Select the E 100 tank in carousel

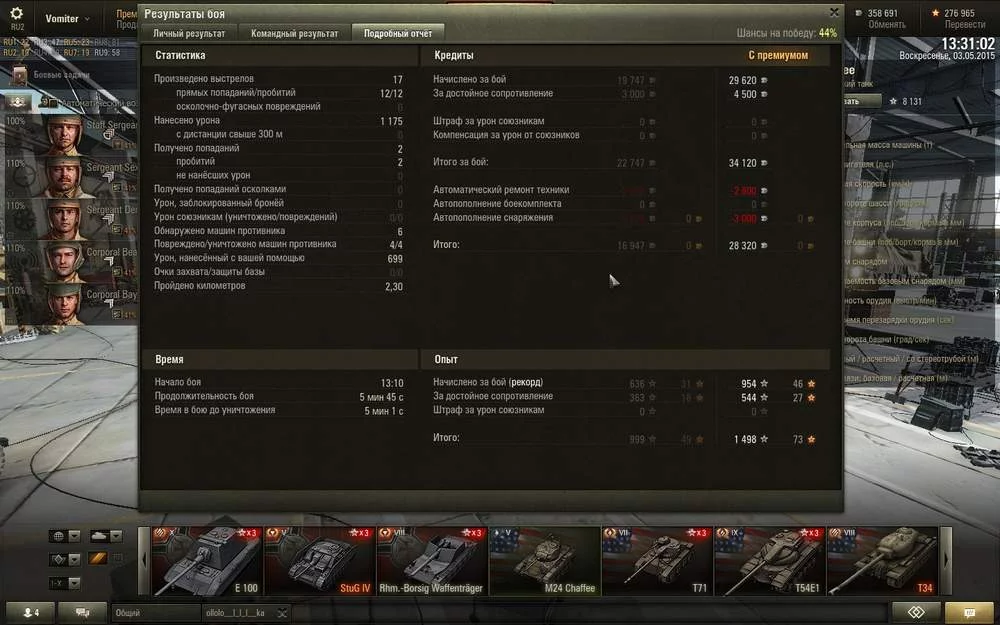(207, 561)
